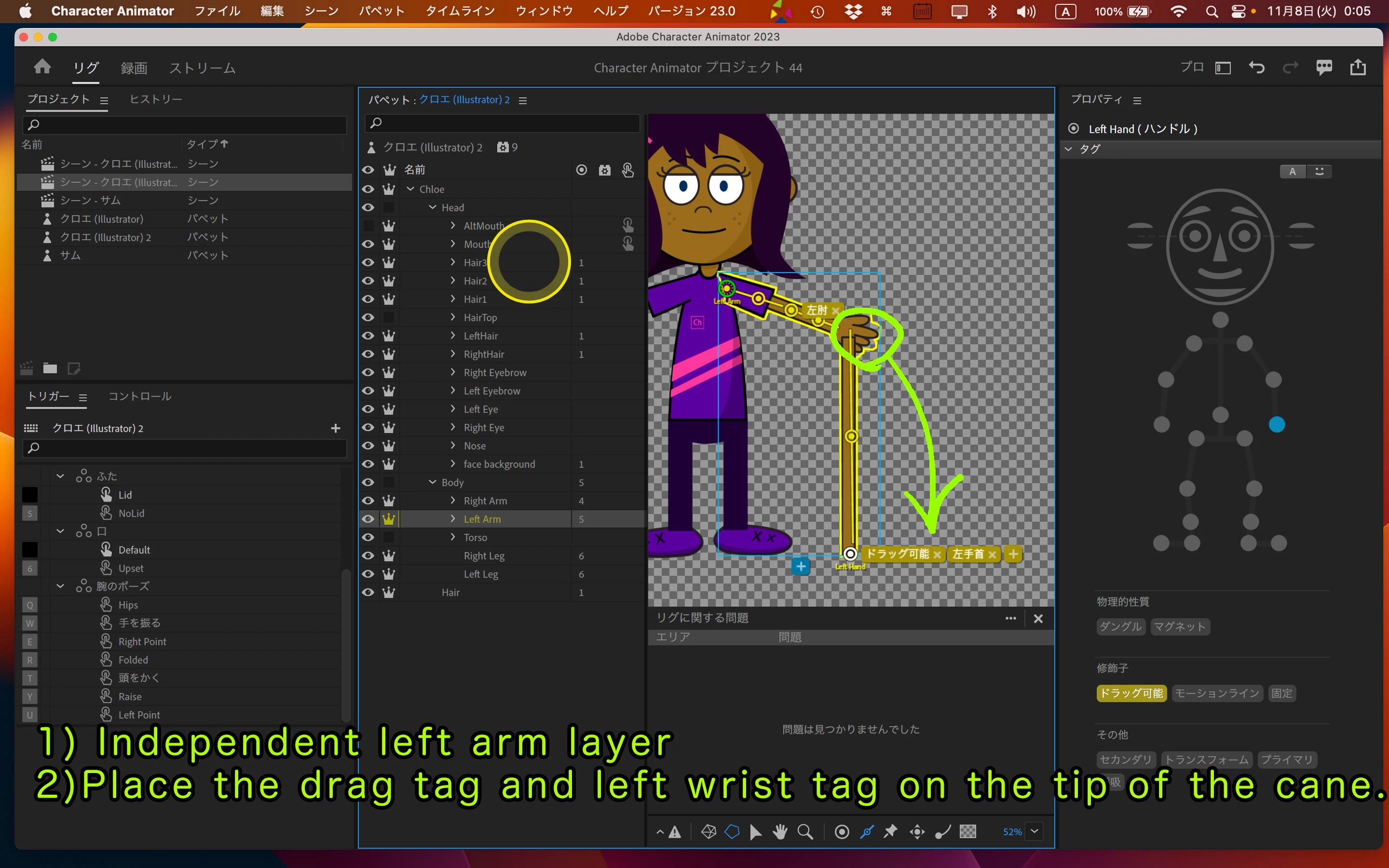This screenshot has width=1389, height=868.
Task: Toggle the transparency grid background
Action: click(x=967, y=832)
